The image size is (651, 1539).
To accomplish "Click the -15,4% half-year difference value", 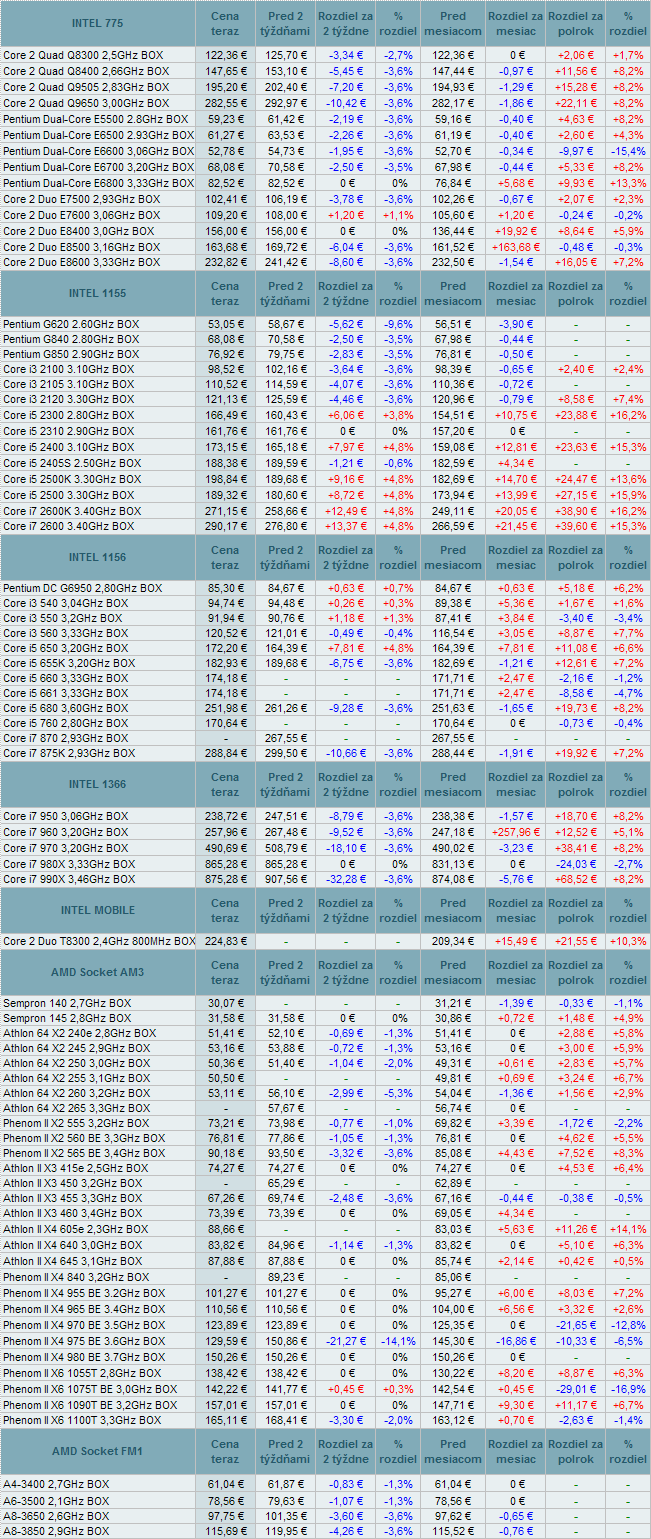I will click(x=628, y=151).
